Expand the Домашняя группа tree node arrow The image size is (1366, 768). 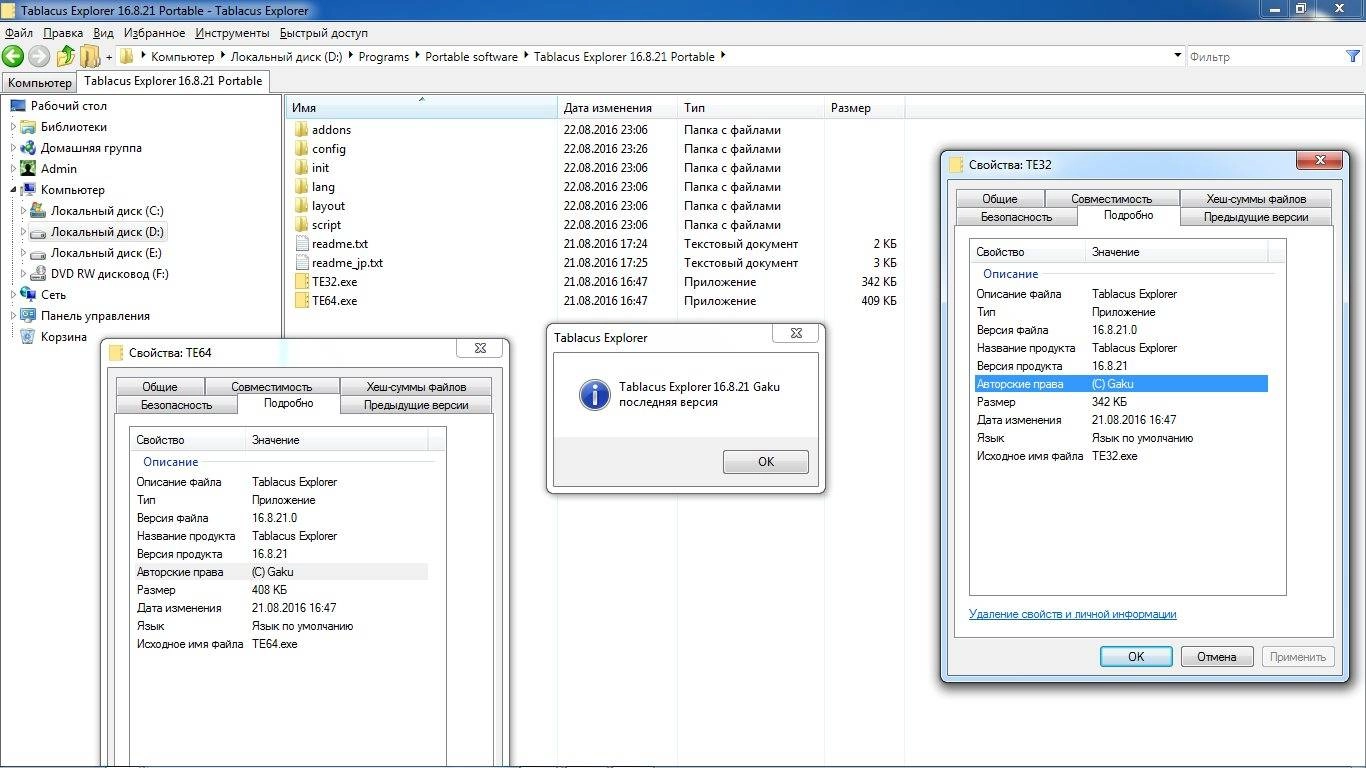pyautogui.click(x=14, y=148)
